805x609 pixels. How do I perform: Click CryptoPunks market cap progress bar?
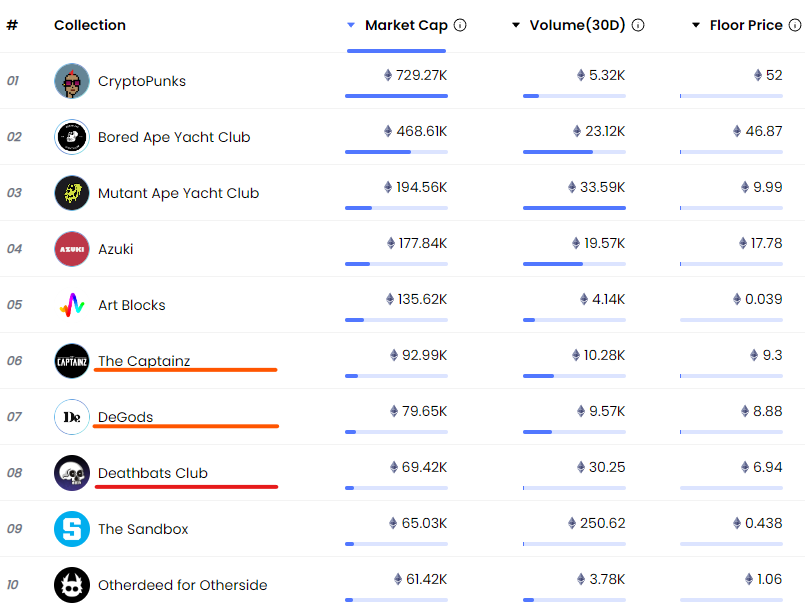(x=396, y=96)
